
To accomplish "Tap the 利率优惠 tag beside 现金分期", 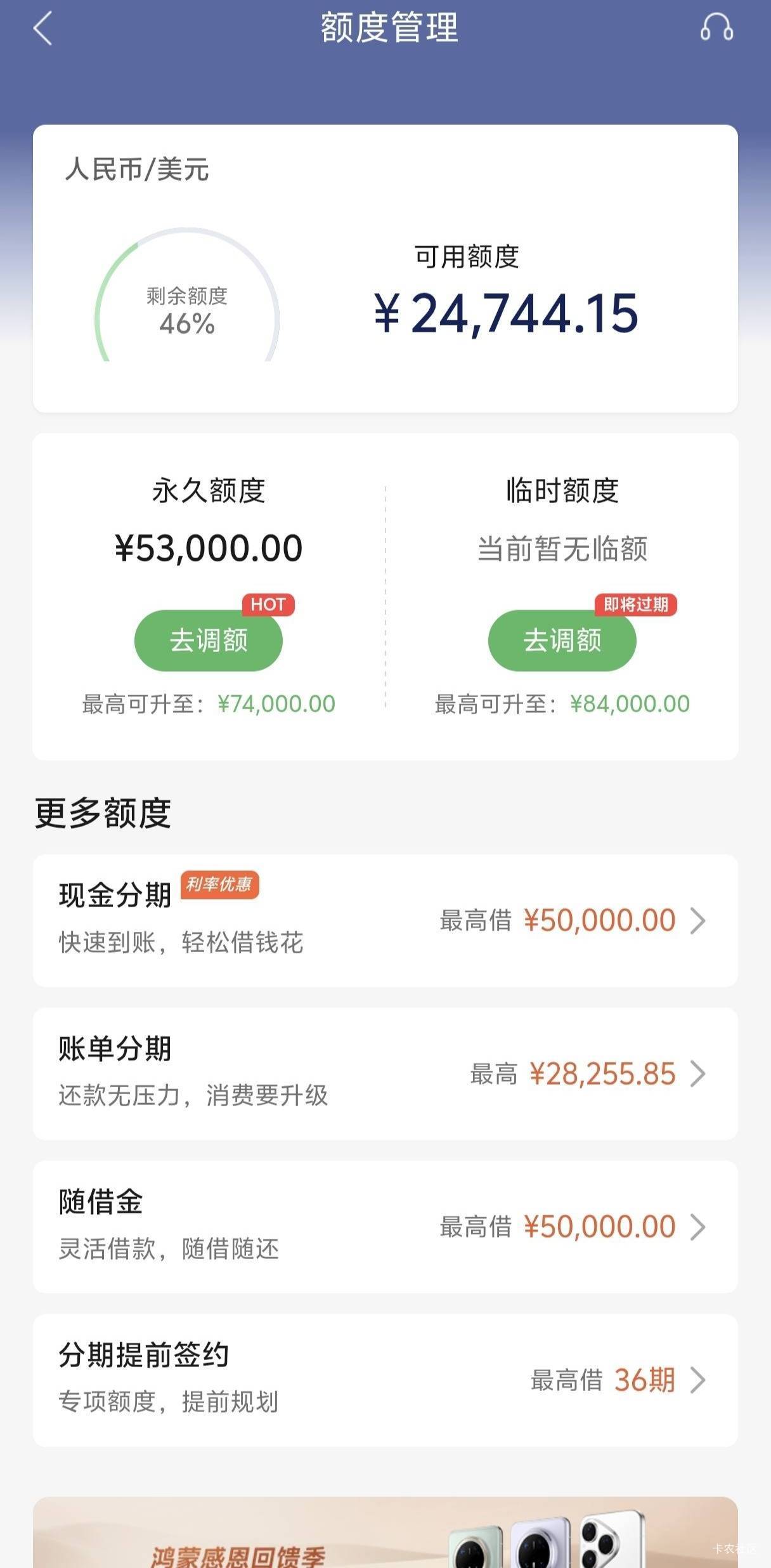I will [x=219, y=884].
